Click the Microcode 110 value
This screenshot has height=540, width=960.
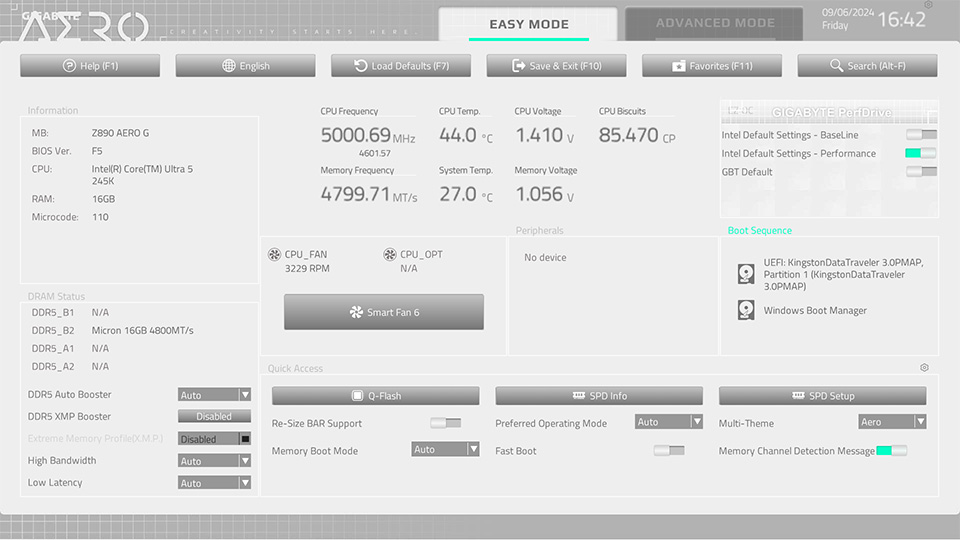click(x=100, y=217)
